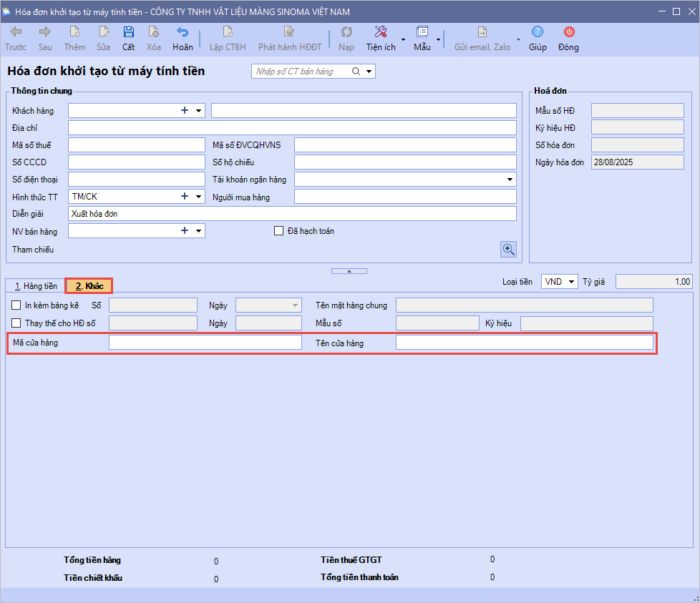Switch to the Hàng tiền tab
This screenshot has width=700, height=603.
[x=35, y=286]
